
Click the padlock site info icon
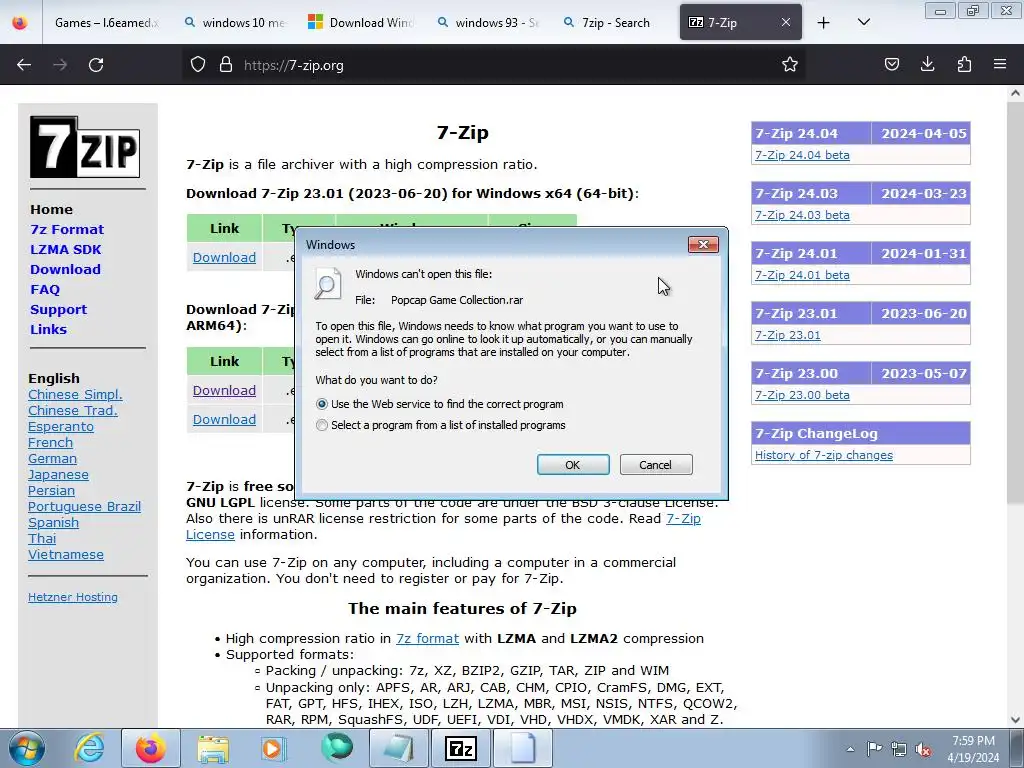(226, 65)
